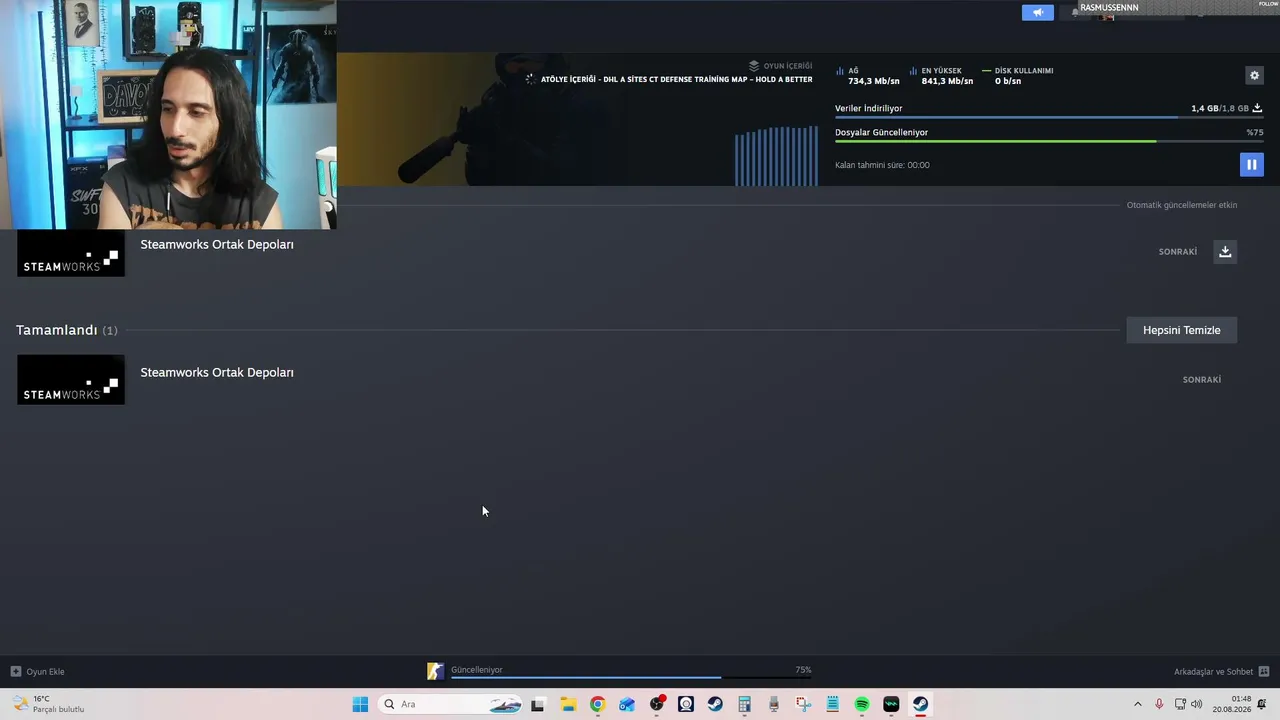Open File Explorer from the taskbar

click(568, 704)
